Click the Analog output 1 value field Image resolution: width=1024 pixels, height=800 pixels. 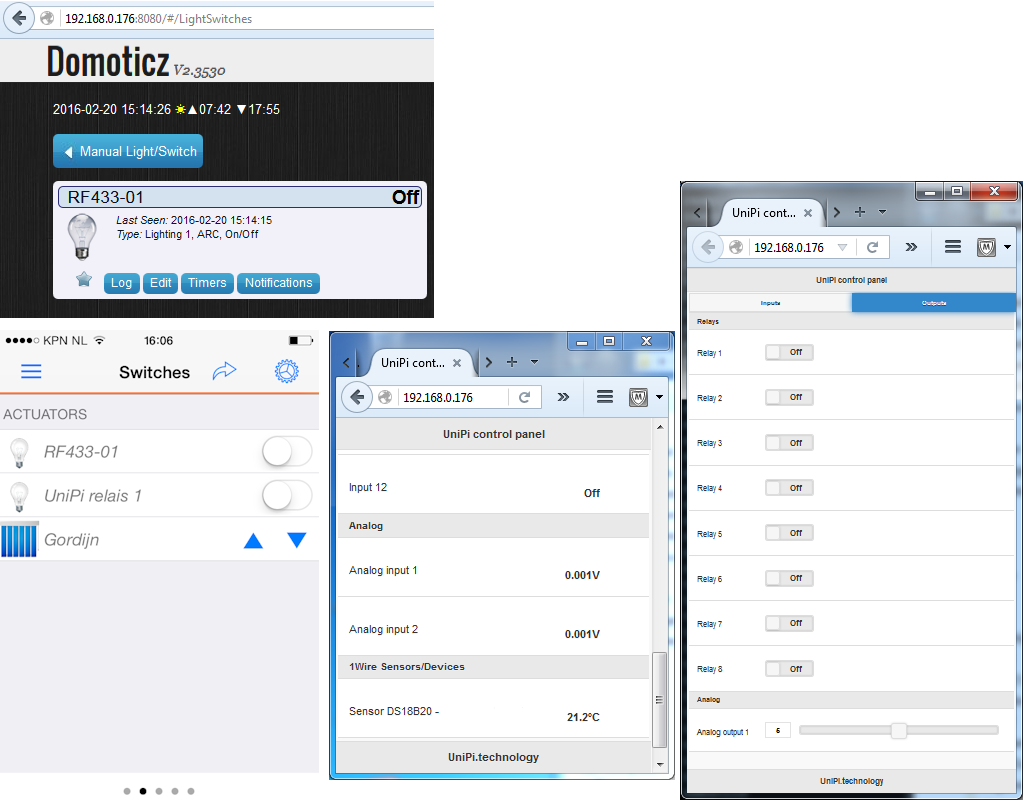(778, 730)
